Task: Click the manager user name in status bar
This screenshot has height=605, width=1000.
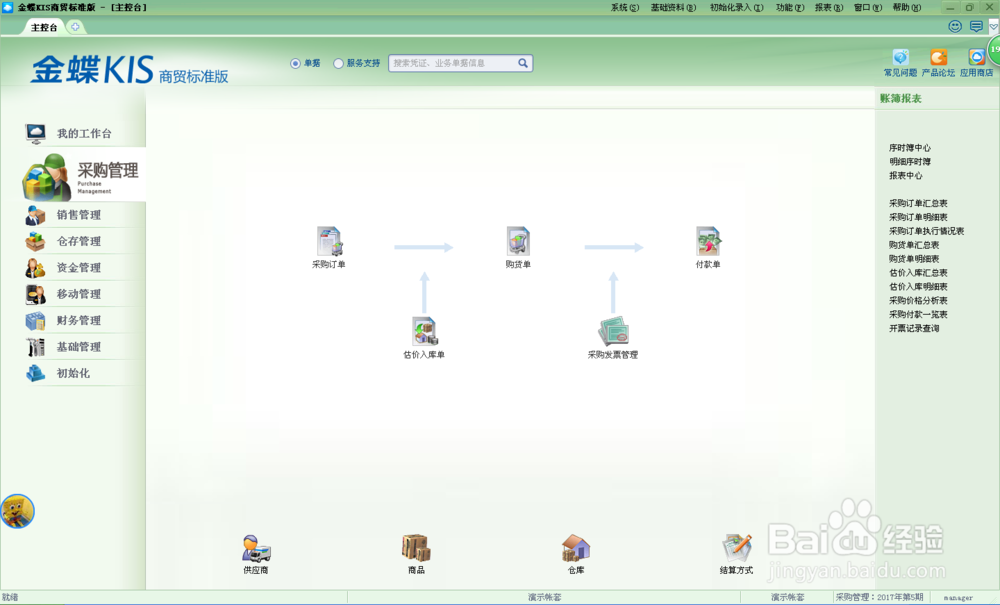Action: 958,598
